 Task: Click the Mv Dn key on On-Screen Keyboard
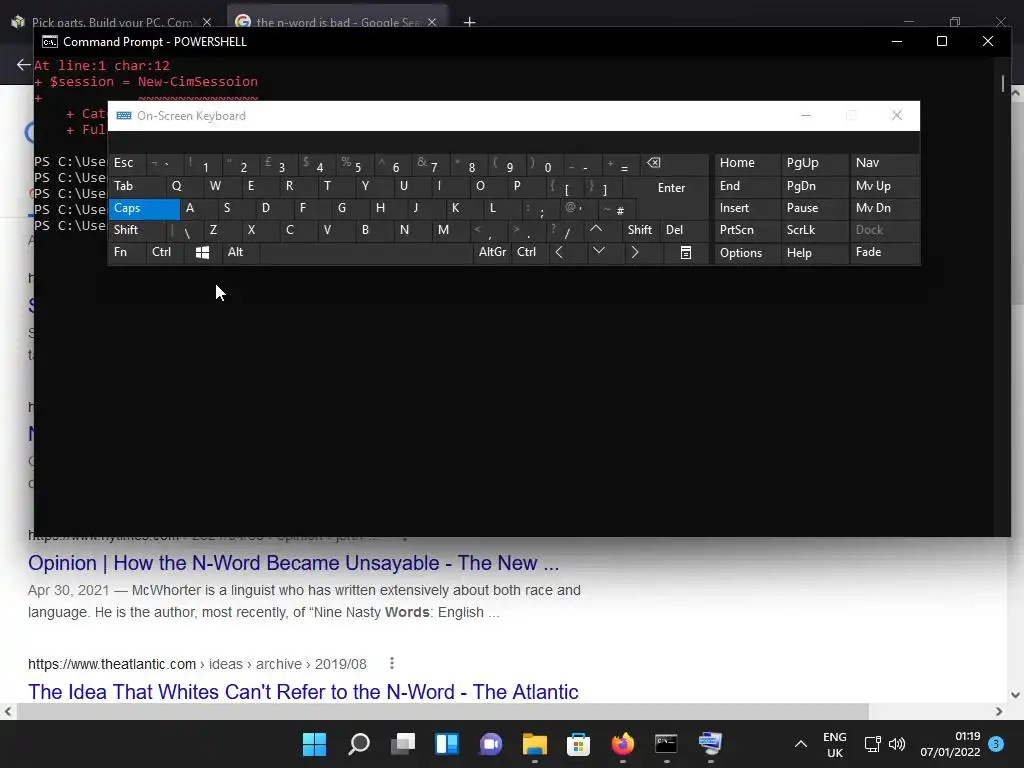coord(884,208)
